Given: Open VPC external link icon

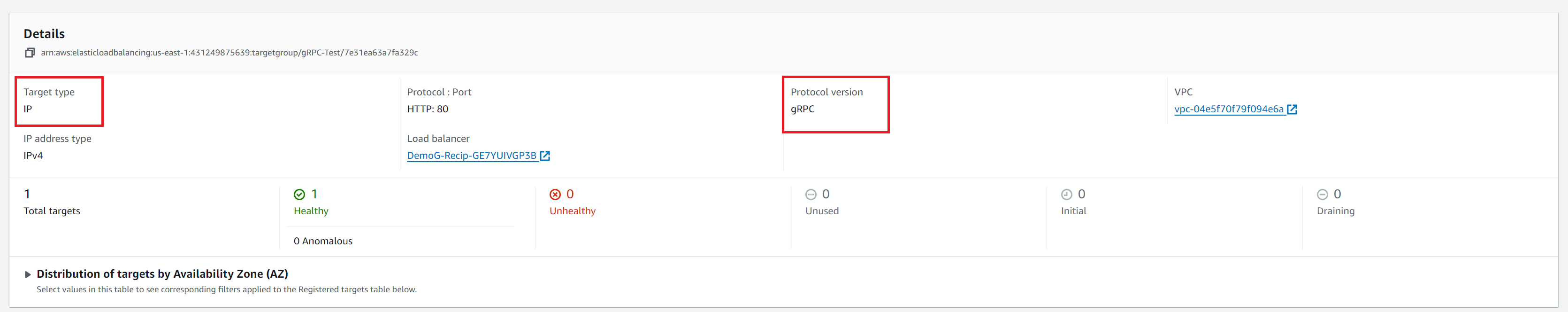Looking at the screenshot, I should tap(1292, 109).
